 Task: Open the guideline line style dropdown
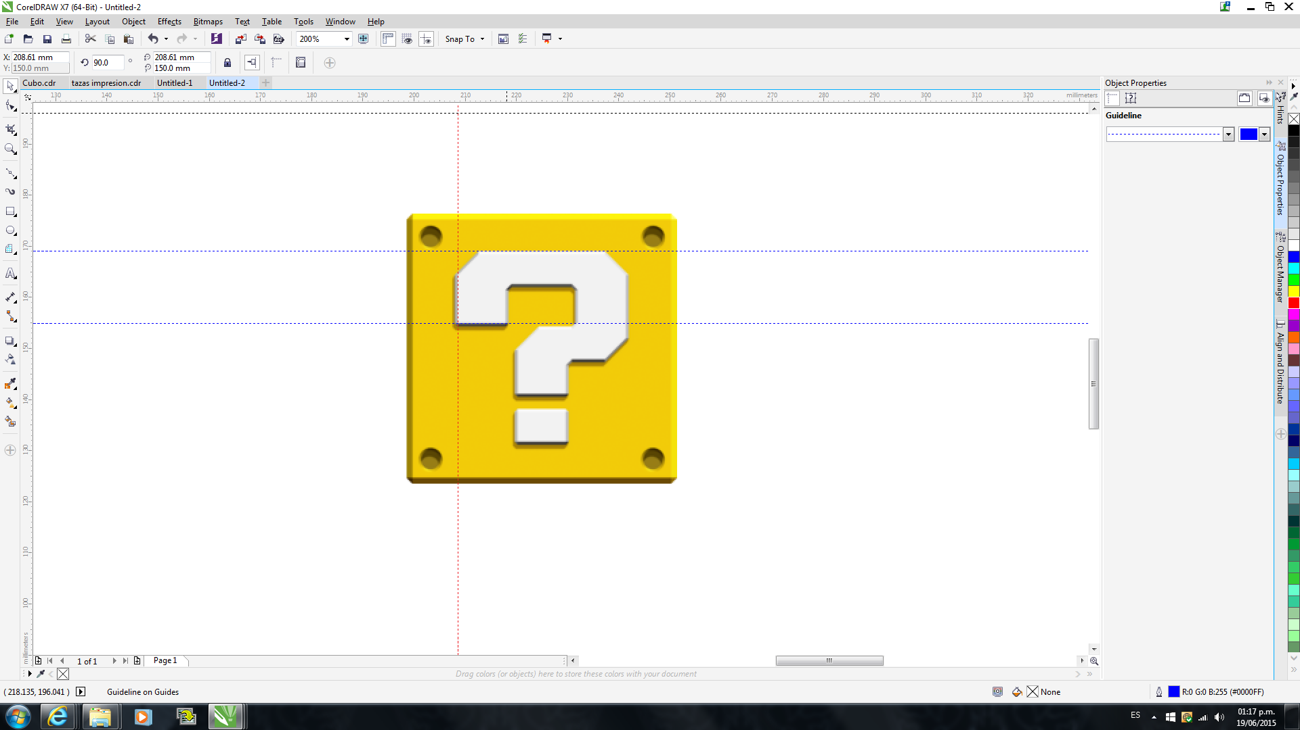pos(1229,134)
